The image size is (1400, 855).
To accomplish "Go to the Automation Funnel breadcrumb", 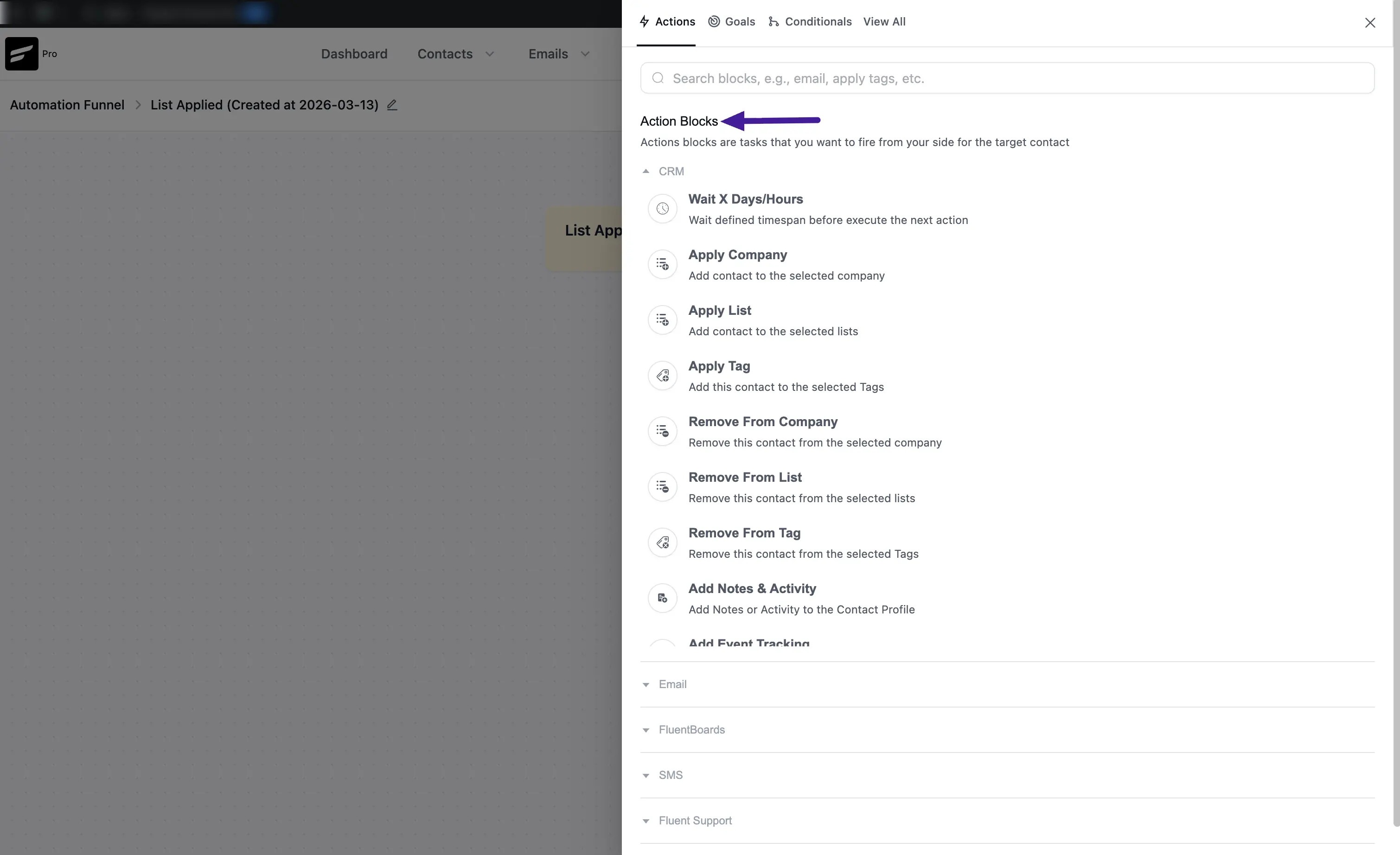I will pyautogui.click(x=67, y=105).
